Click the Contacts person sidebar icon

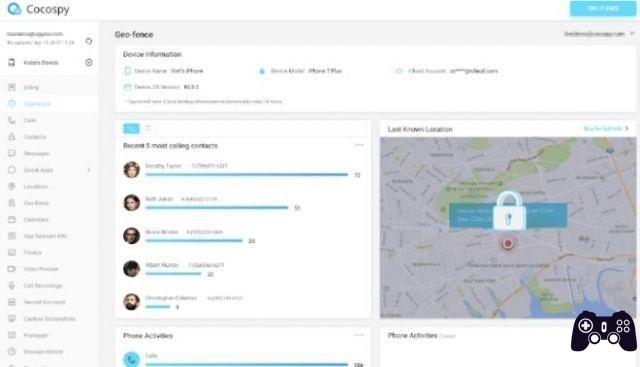point(12,137)
